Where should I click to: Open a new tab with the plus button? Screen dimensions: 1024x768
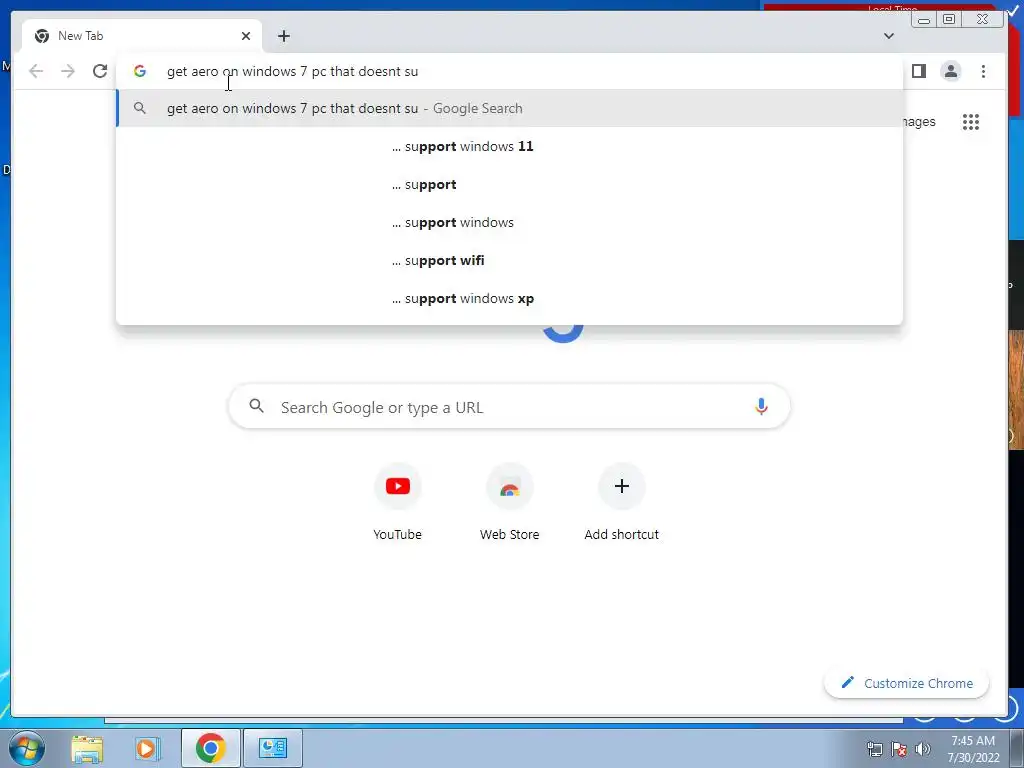click(283, 36)
